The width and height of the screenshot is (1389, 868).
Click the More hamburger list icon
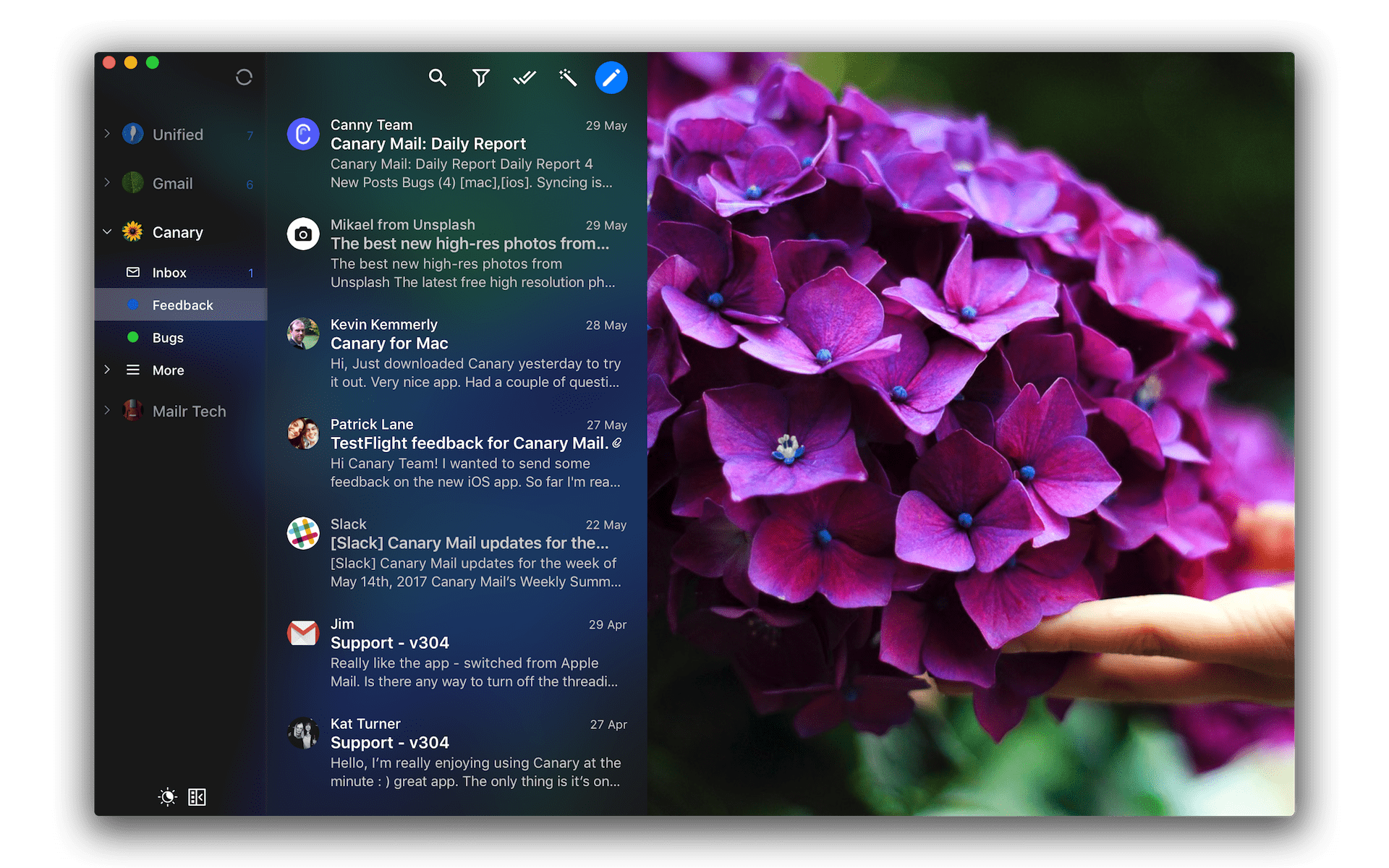click(x=133, y=370)
